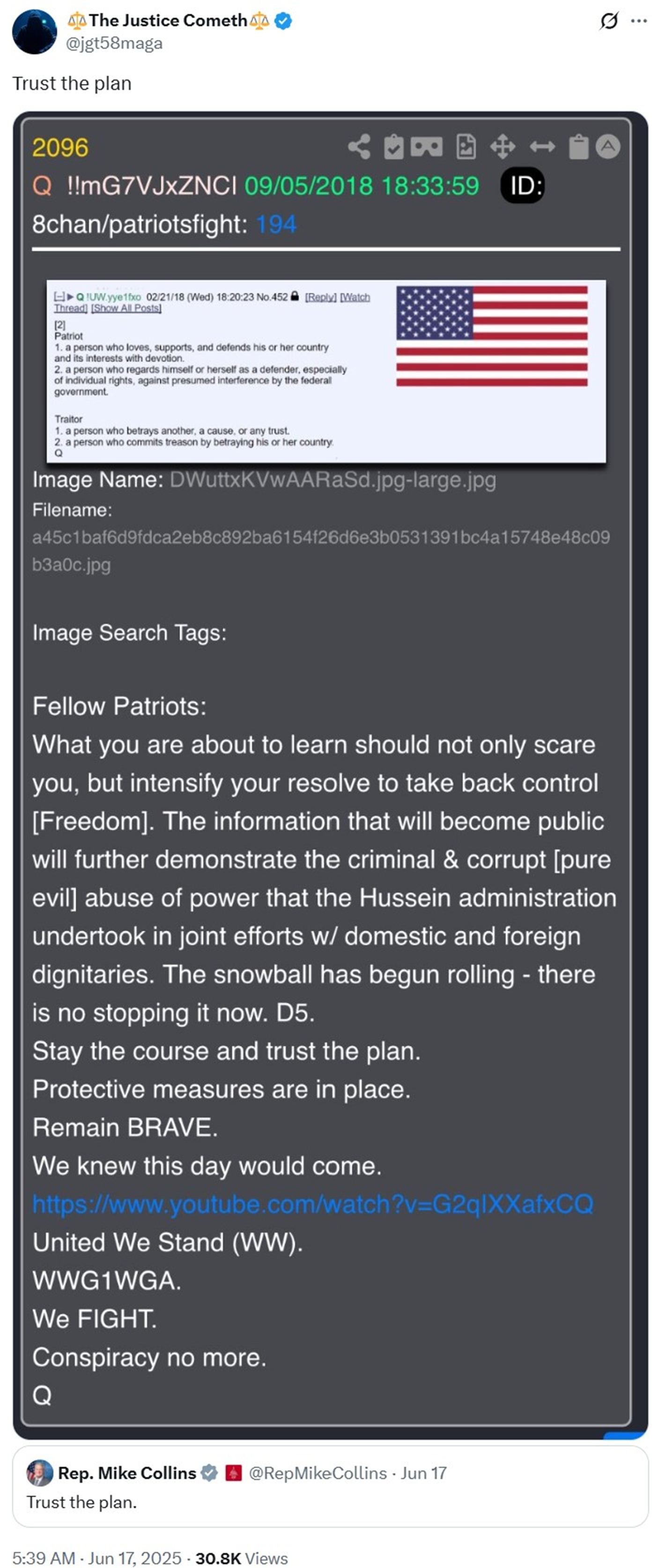Click the 5:39 AM Jun 17, 2025 timestamp

tap(97, 1558)
